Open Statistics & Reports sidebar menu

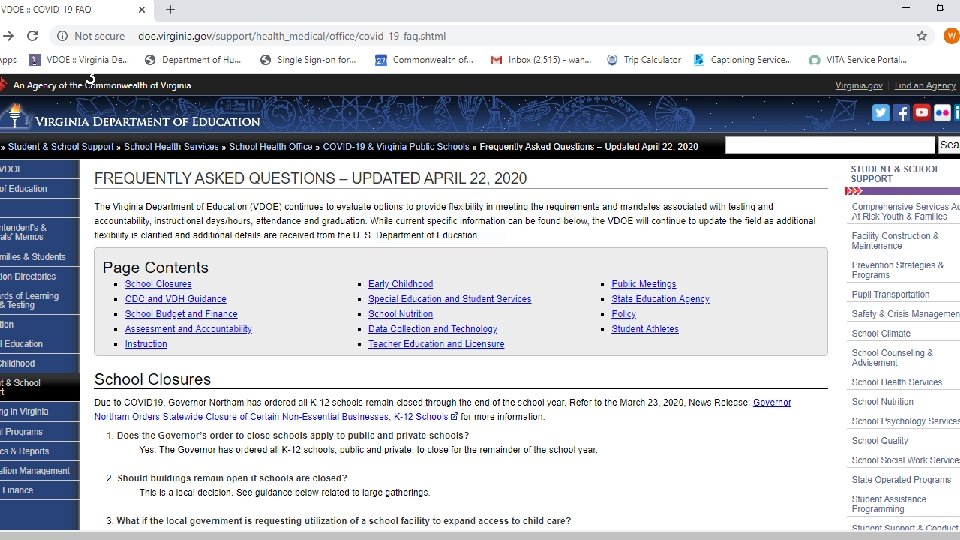[39, 451]
